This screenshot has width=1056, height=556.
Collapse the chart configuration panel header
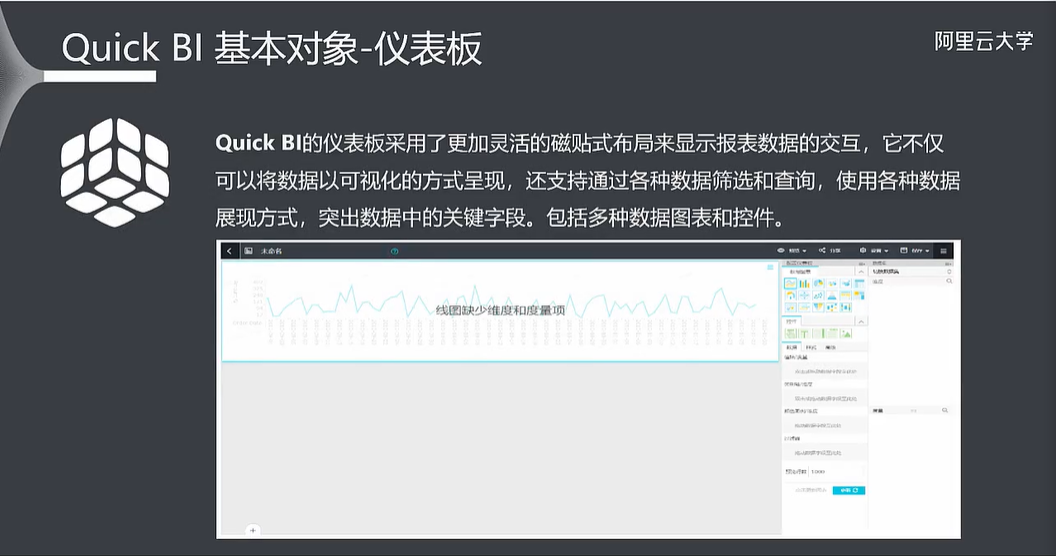click(862, 263)
